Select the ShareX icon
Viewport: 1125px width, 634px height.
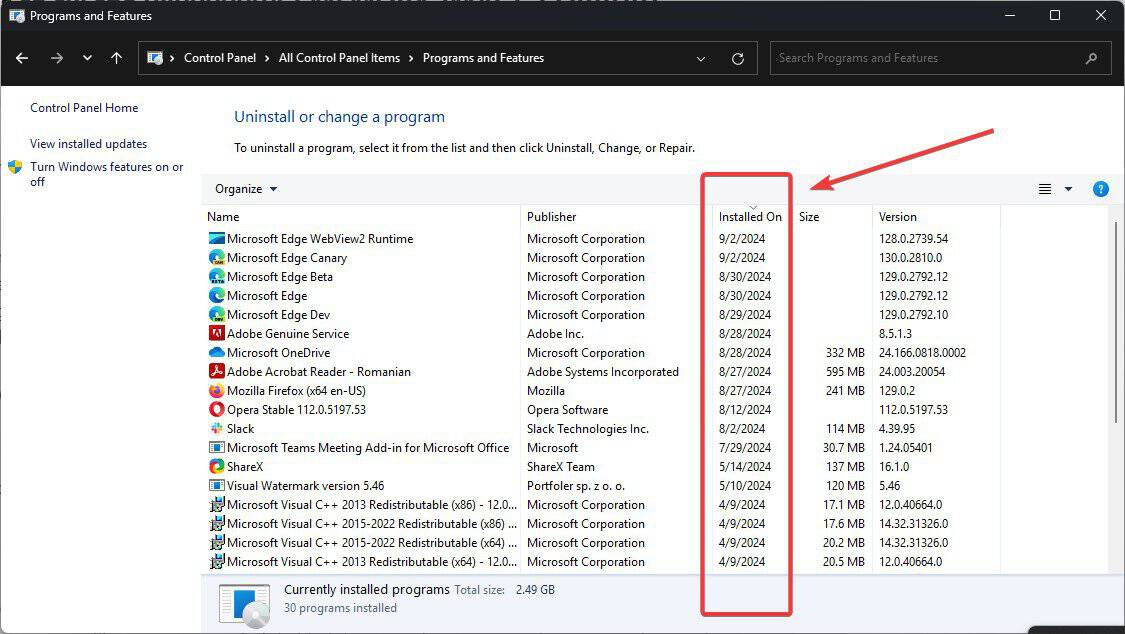coord(216,466)
